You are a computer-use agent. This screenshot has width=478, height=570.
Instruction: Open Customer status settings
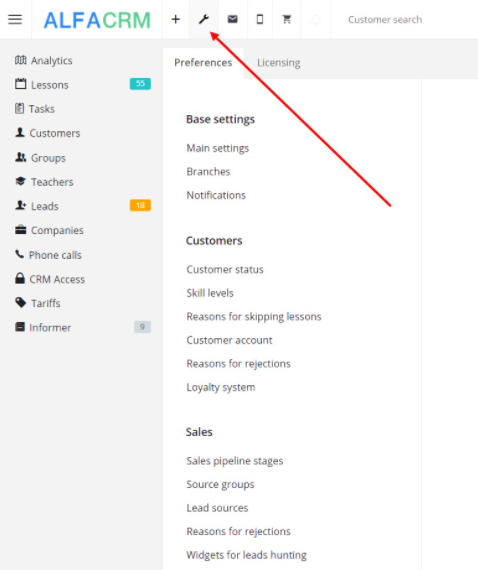[x=225, y=269]
